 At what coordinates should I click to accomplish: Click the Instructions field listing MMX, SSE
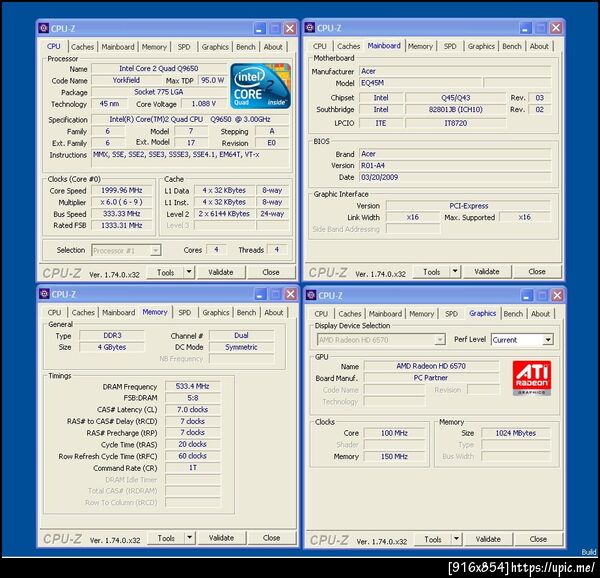coord(190,158)
